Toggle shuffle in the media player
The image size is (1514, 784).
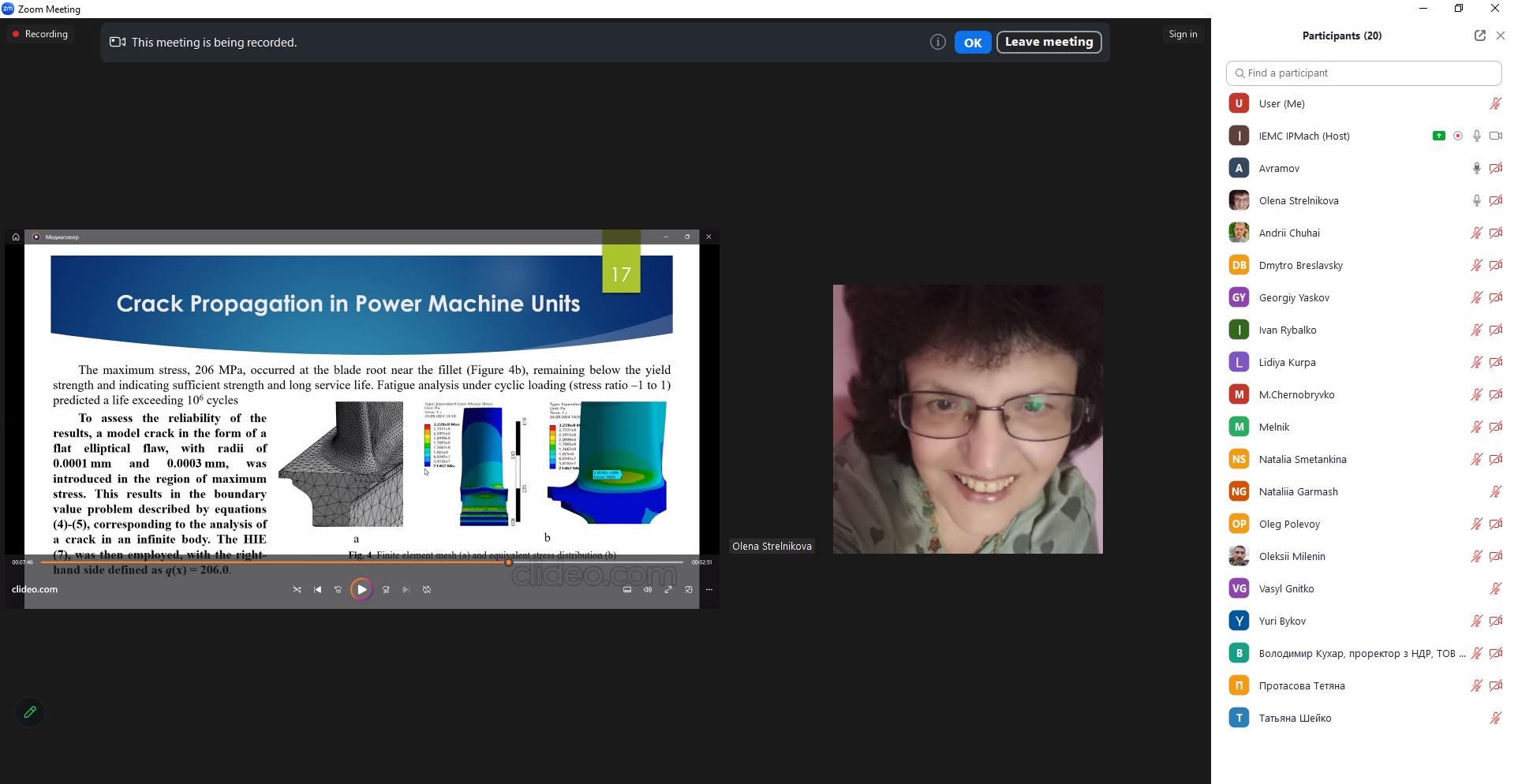click(x=297, y=589)
